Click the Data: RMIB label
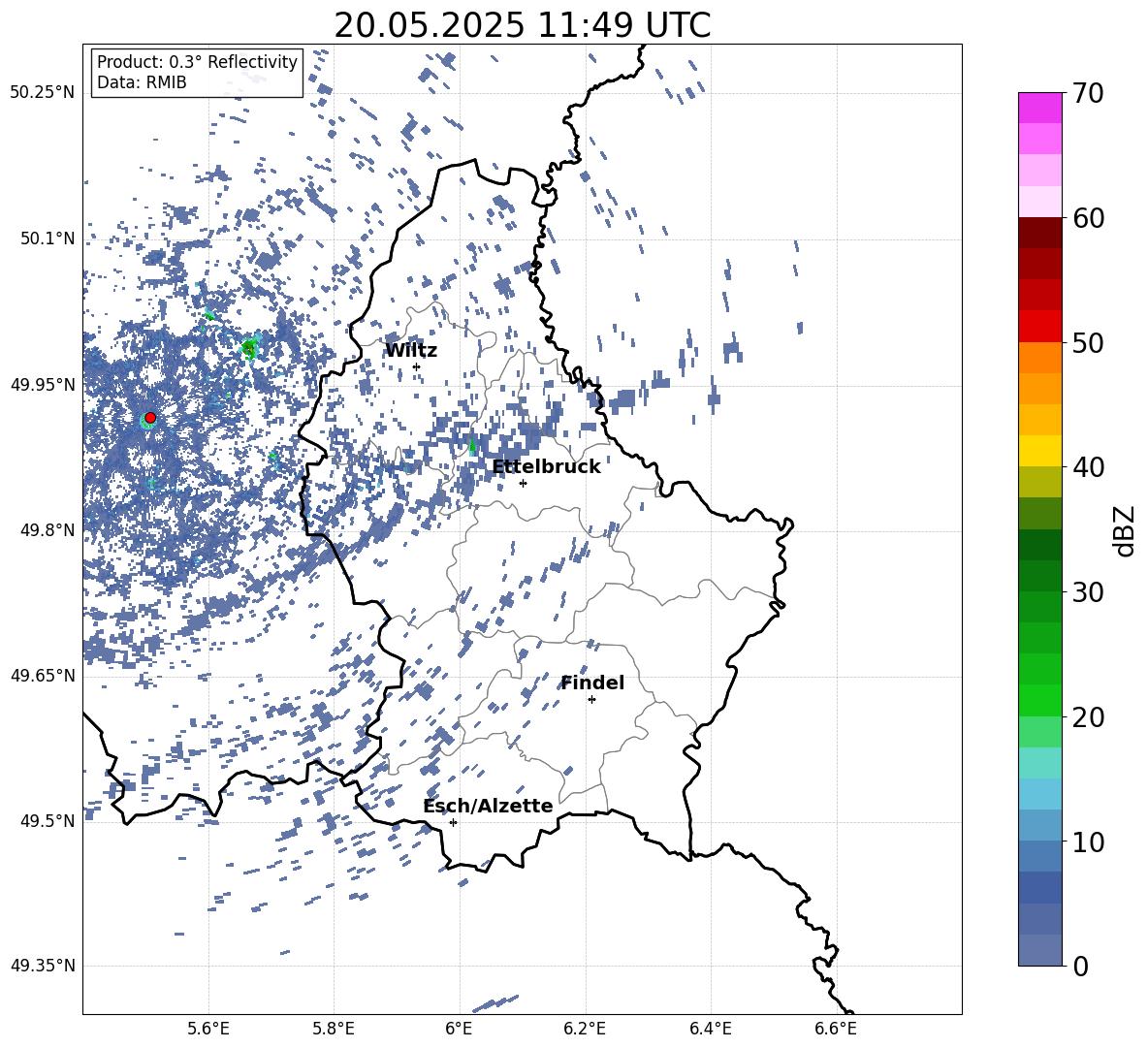Viewport: 1148px width, 1048px height. click(142, 82)
